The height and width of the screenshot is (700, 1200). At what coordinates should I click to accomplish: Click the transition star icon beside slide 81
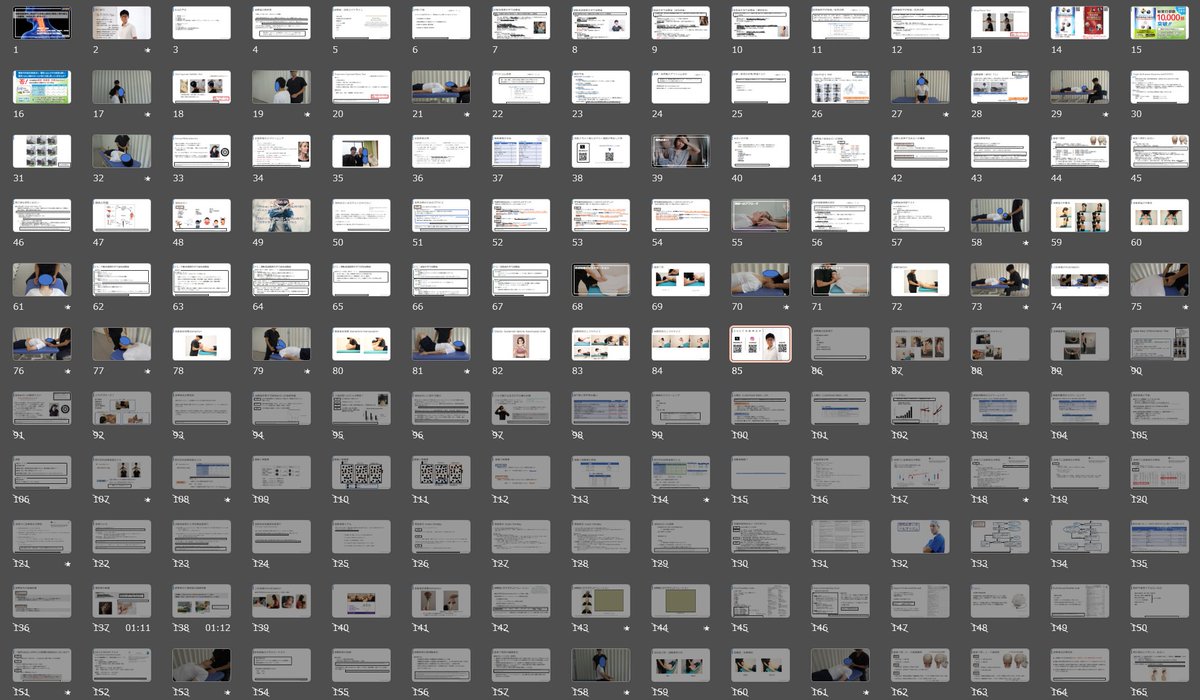[x=467, y=370]
